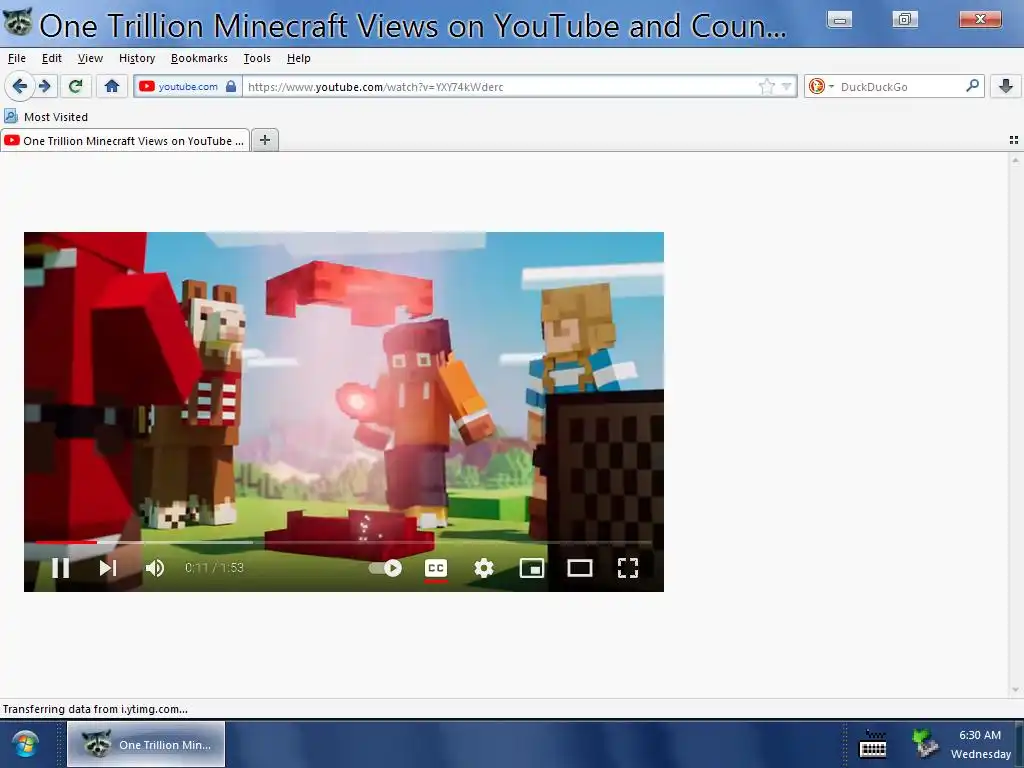The image size is (1024, 768).
Task: Go back with the back arrow
Action: click(x=20, y=86)
